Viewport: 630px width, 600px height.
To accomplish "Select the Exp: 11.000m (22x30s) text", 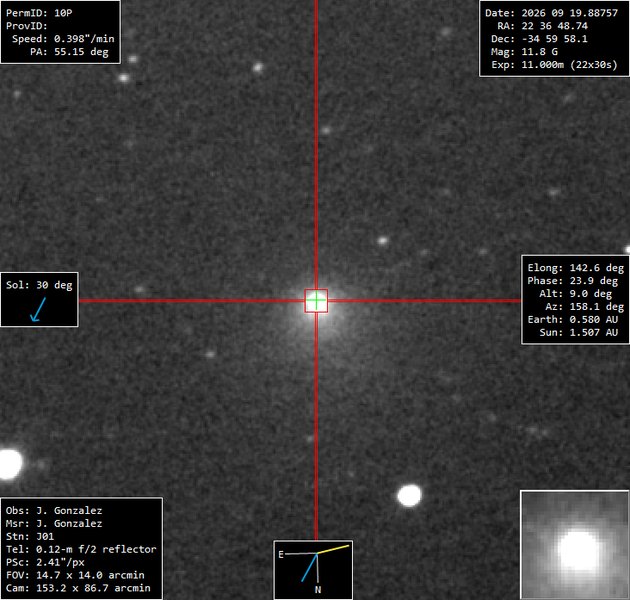I will (554, 64).
